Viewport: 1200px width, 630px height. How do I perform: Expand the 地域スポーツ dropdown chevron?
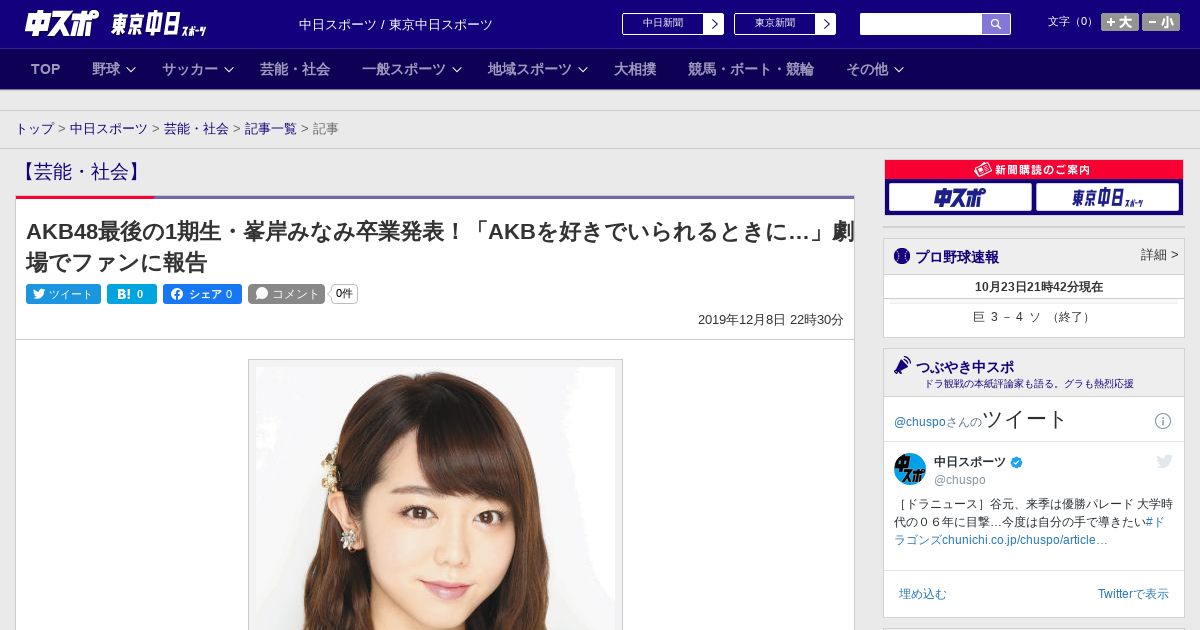pos(583,70)
